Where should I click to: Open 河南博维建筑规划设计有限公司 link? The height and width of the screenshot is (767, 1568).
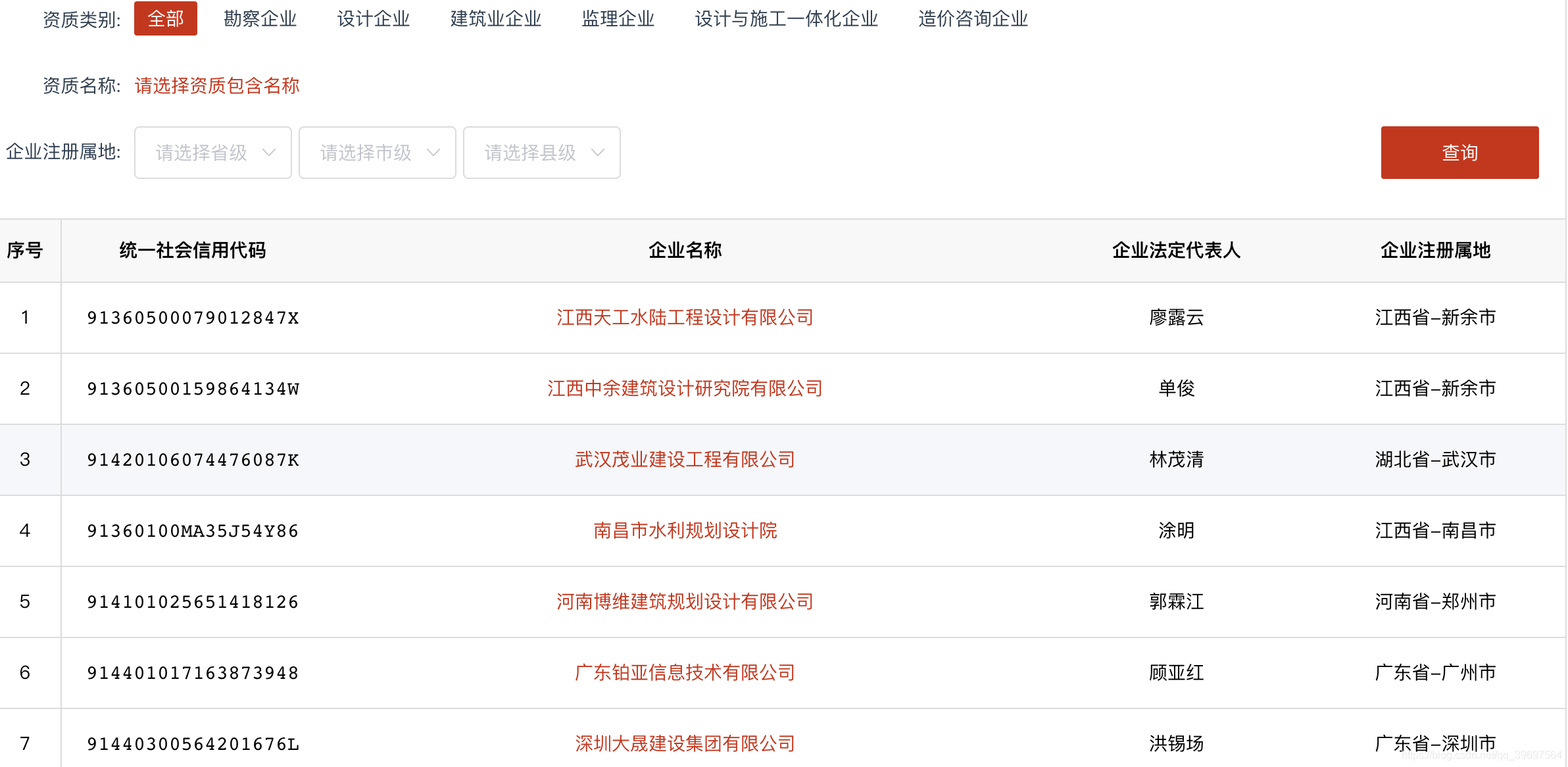(685, 602)
